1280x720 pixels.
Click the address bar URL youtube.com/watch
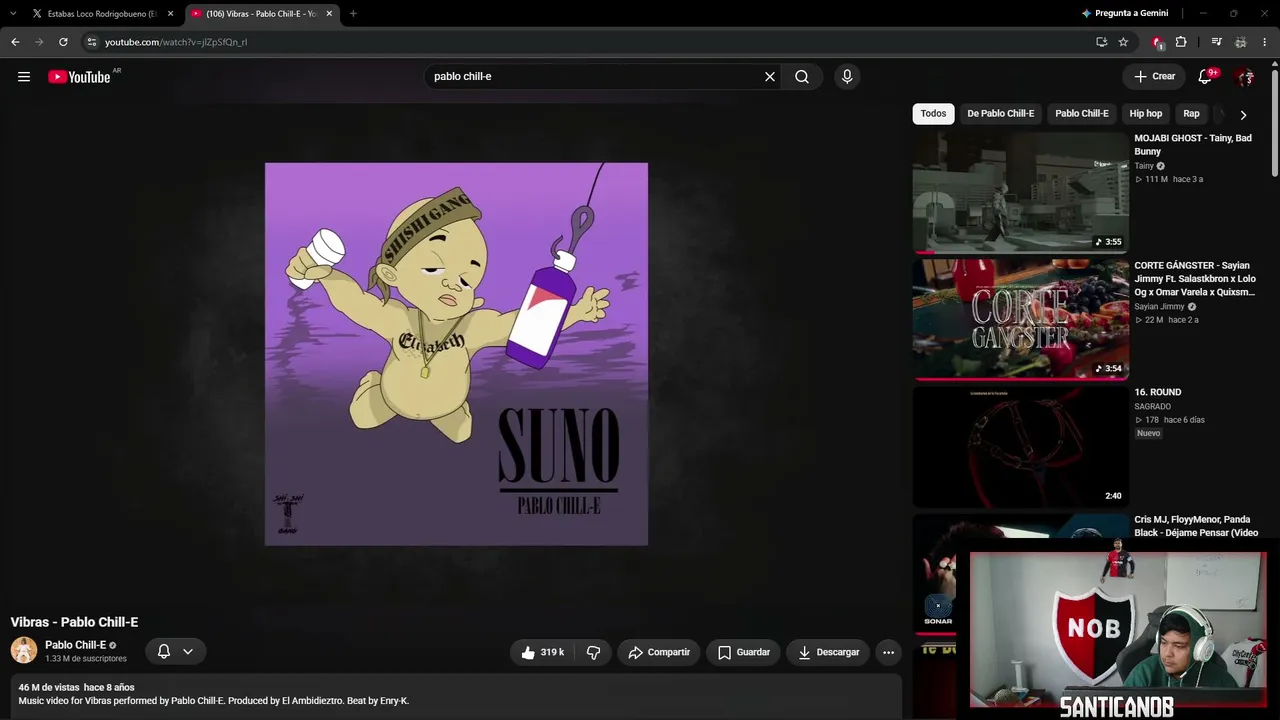176,42
